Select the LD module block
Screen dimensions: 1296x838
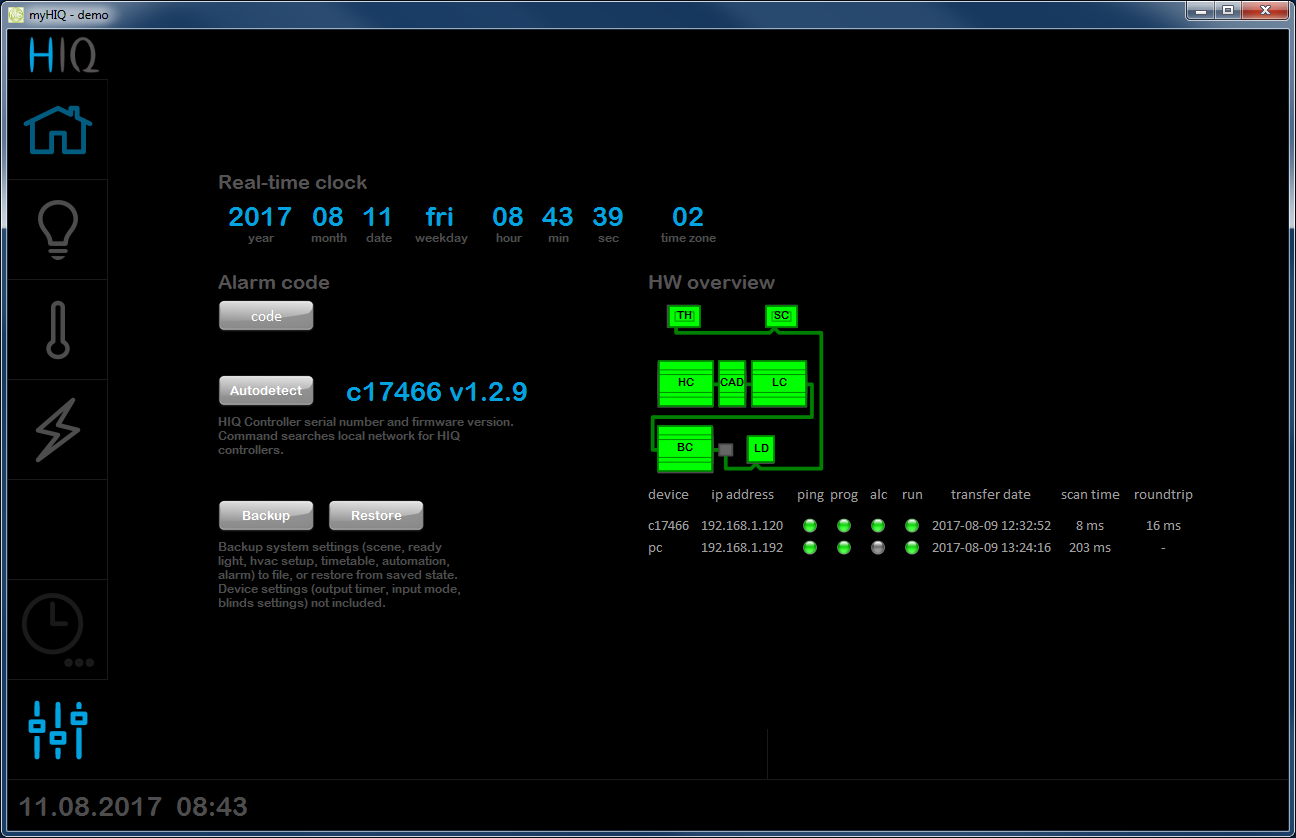[x=761, y=448]
